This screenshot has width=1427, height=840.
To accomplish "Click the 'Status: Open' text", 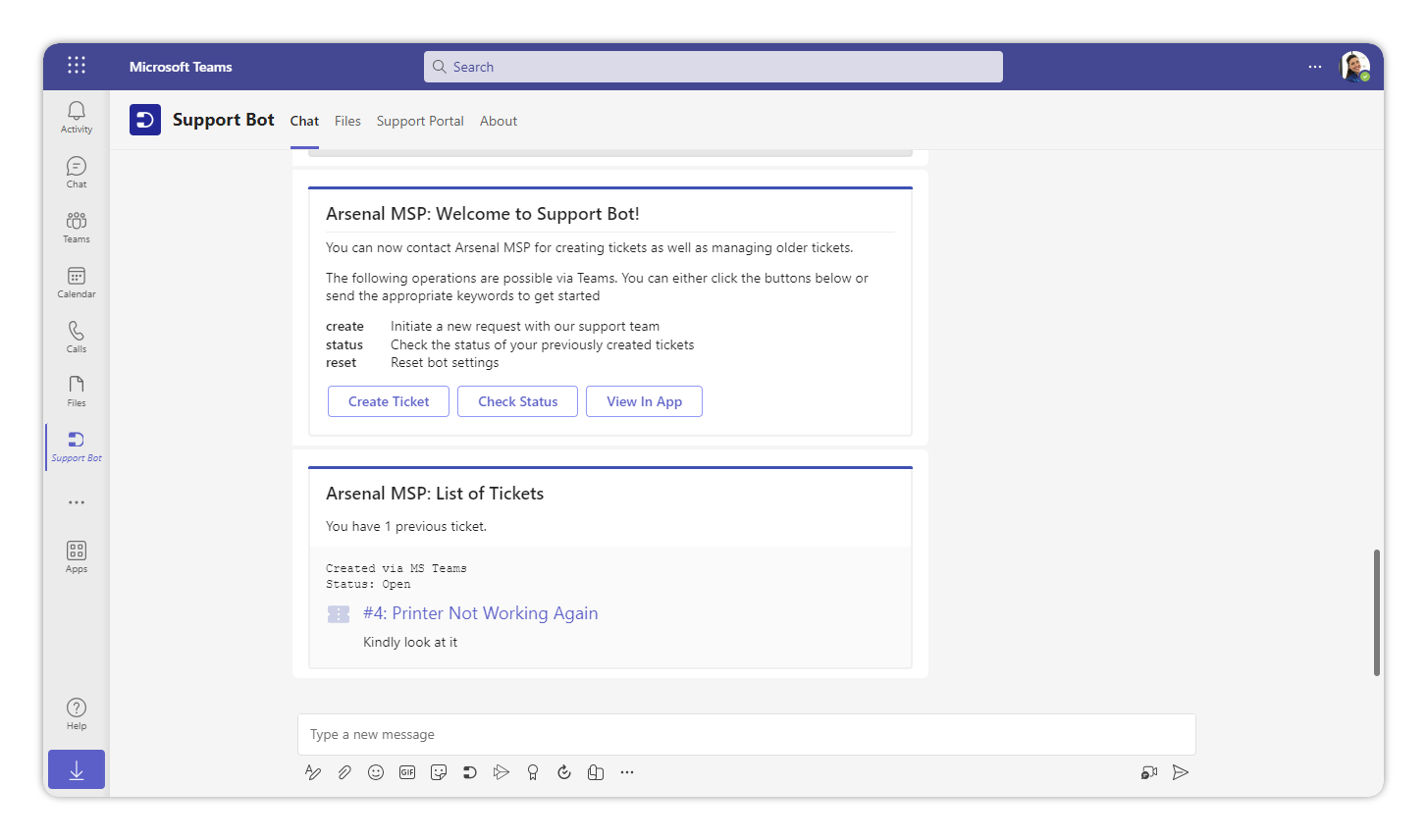I will [x=368, y=584].
